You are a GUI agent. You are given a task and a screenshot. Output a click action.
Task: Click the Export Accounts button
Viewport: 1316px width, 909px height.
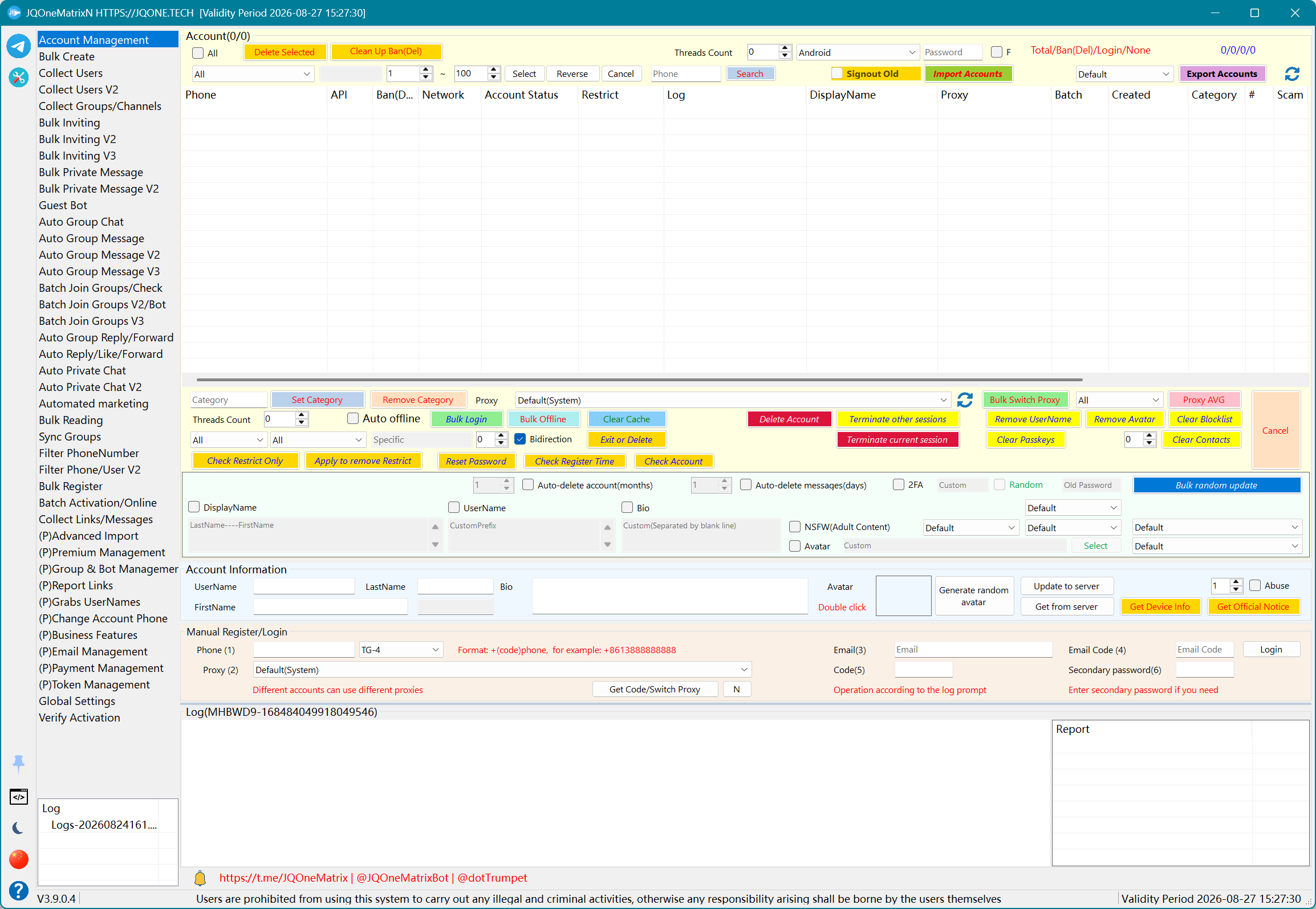1221,74
